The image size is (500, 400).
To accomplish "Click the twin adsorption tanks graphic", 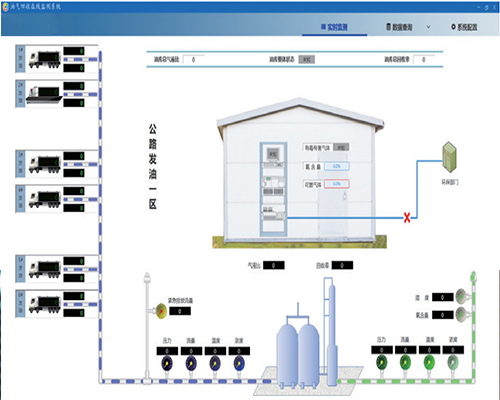I will [298, 353].
